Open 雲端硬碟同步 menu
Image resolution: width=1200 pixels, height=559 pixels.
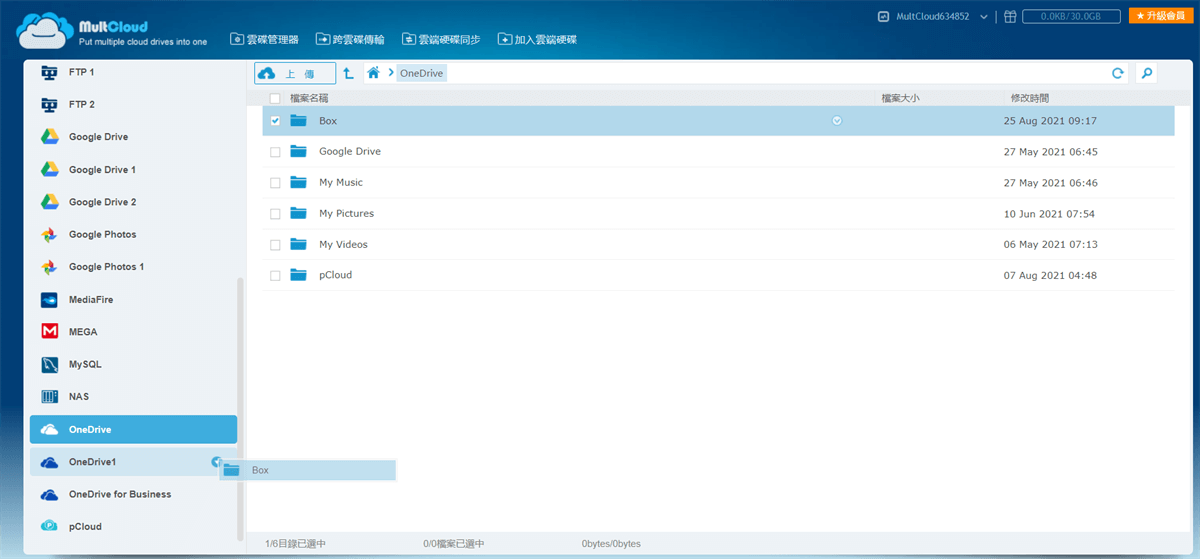(x=441, y=39)
